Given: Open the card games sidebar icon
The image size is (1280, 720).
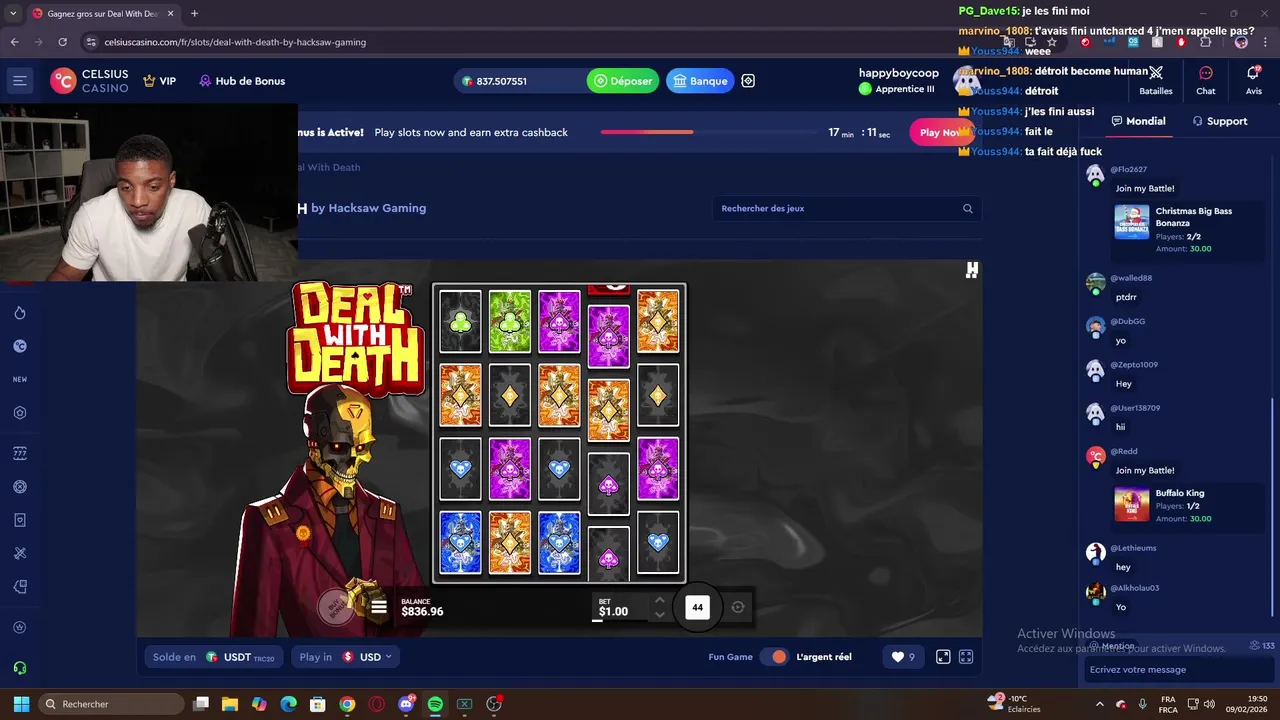Looking at the screenshot, I should point(20,520).
